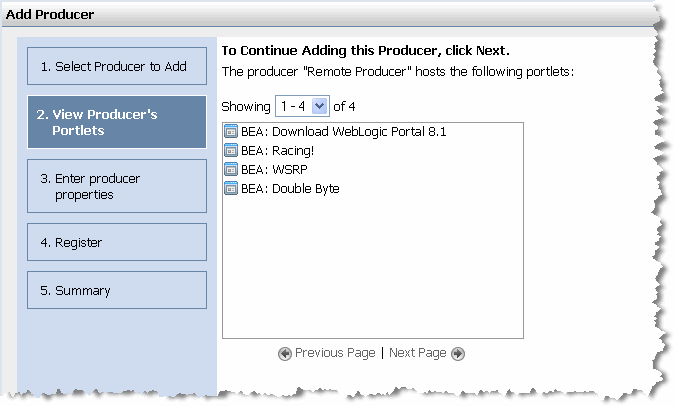Click the portlet icon for BEA: Double Byte
The height and width of the screenshot is (406, 675).
coord(231,188)
